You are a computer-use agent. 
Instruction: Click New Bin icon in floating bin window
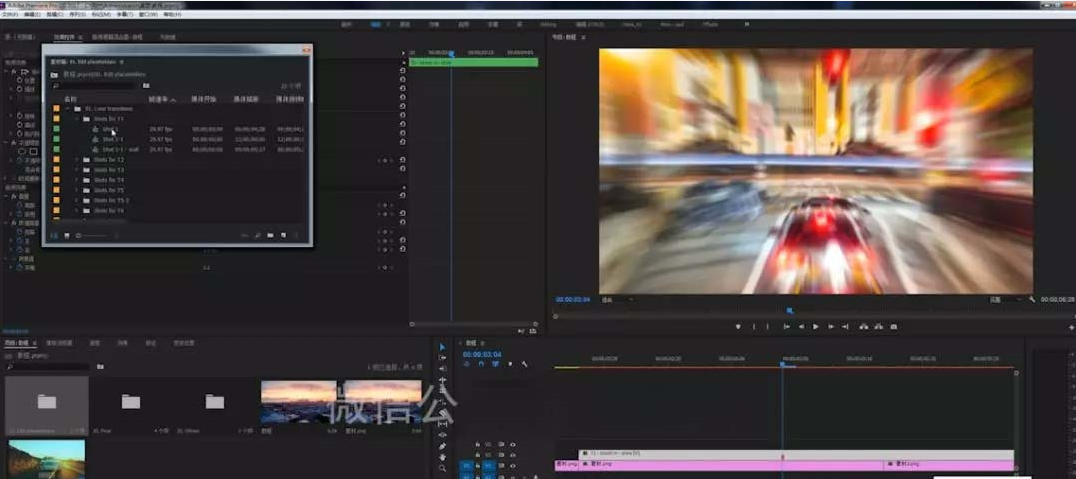[270, 235]
